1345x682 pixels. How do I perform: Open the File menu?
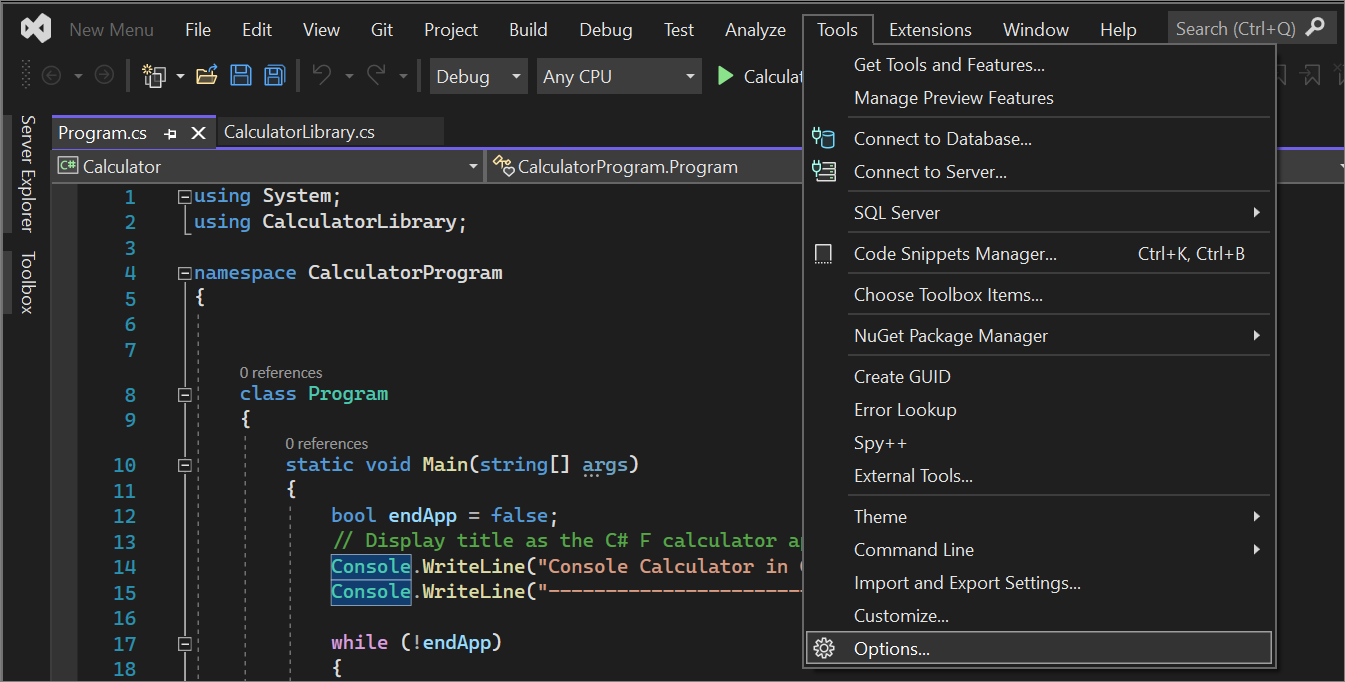tap(198, 30)
